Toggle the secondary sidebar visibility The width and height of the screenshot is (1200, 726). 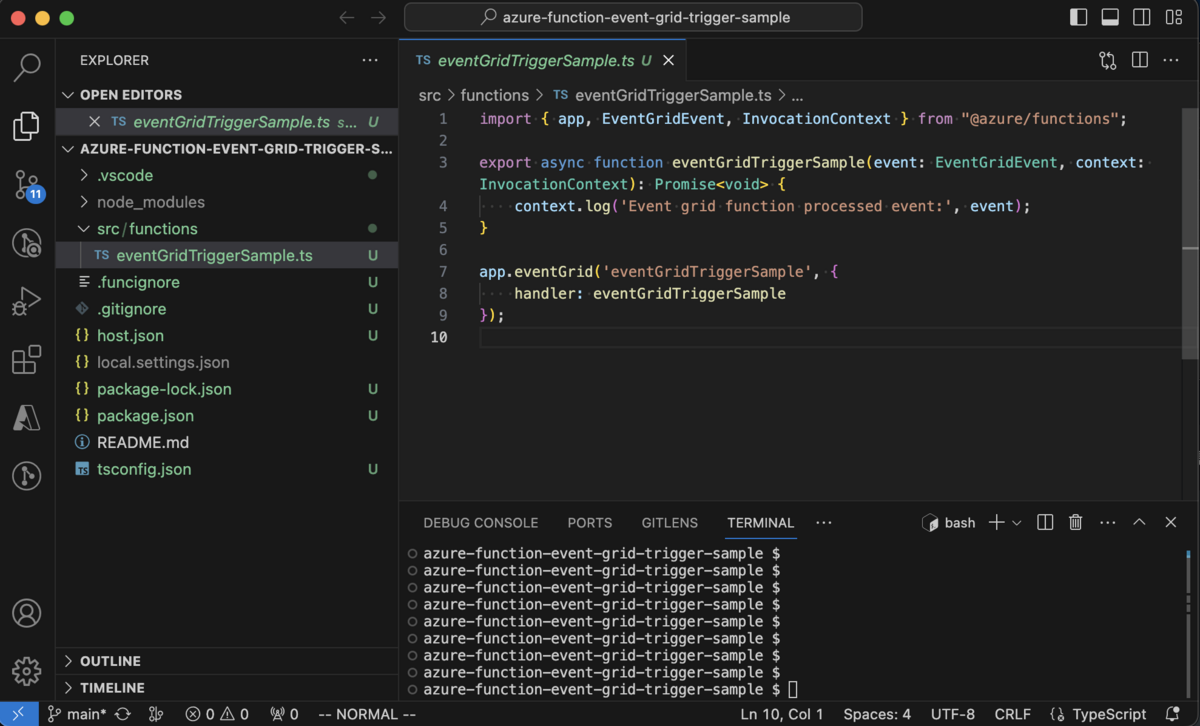tap(1139, 17)
